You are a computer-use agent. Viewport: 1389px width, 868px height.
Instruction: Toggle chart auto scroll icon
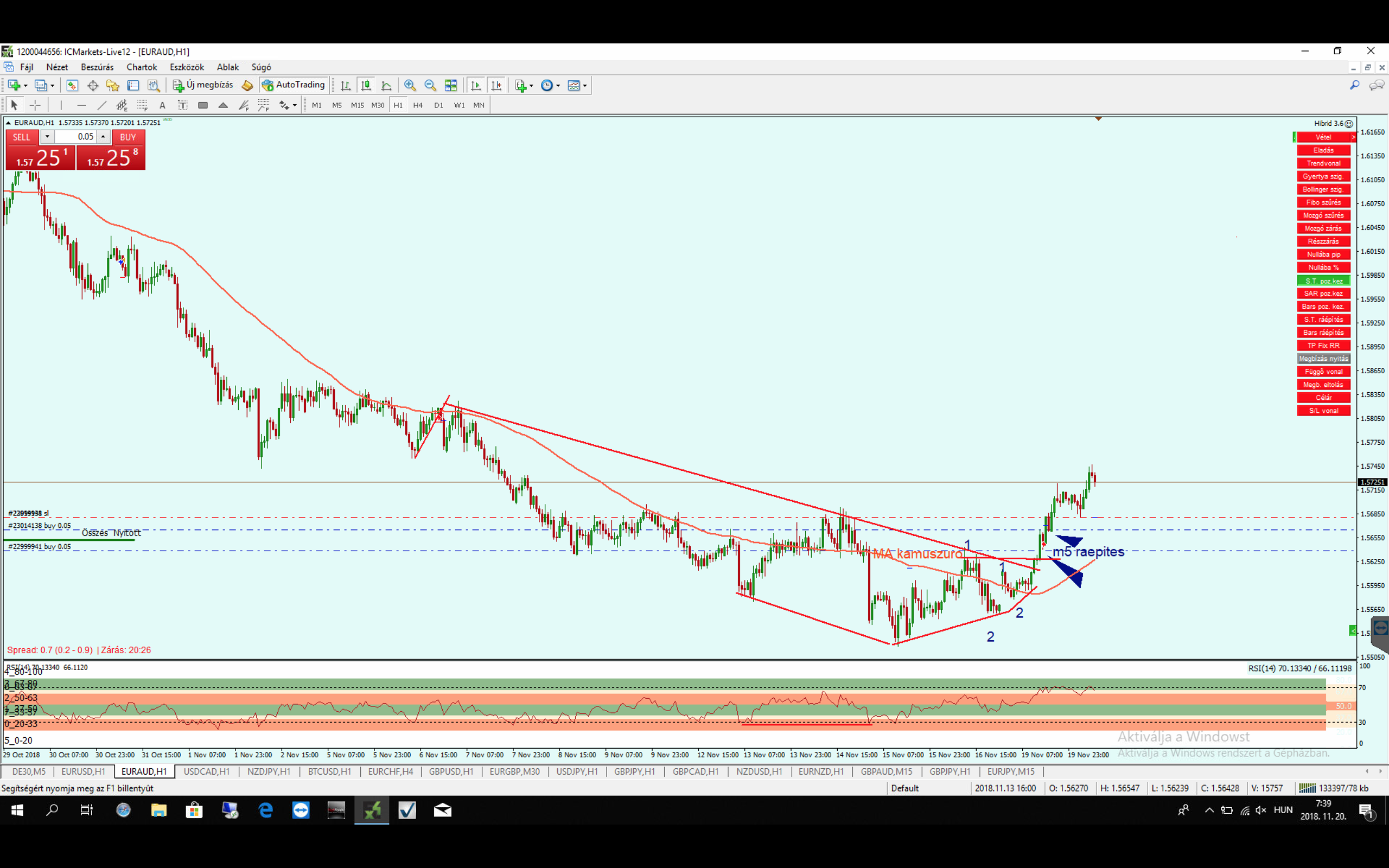tap(476, 86)
